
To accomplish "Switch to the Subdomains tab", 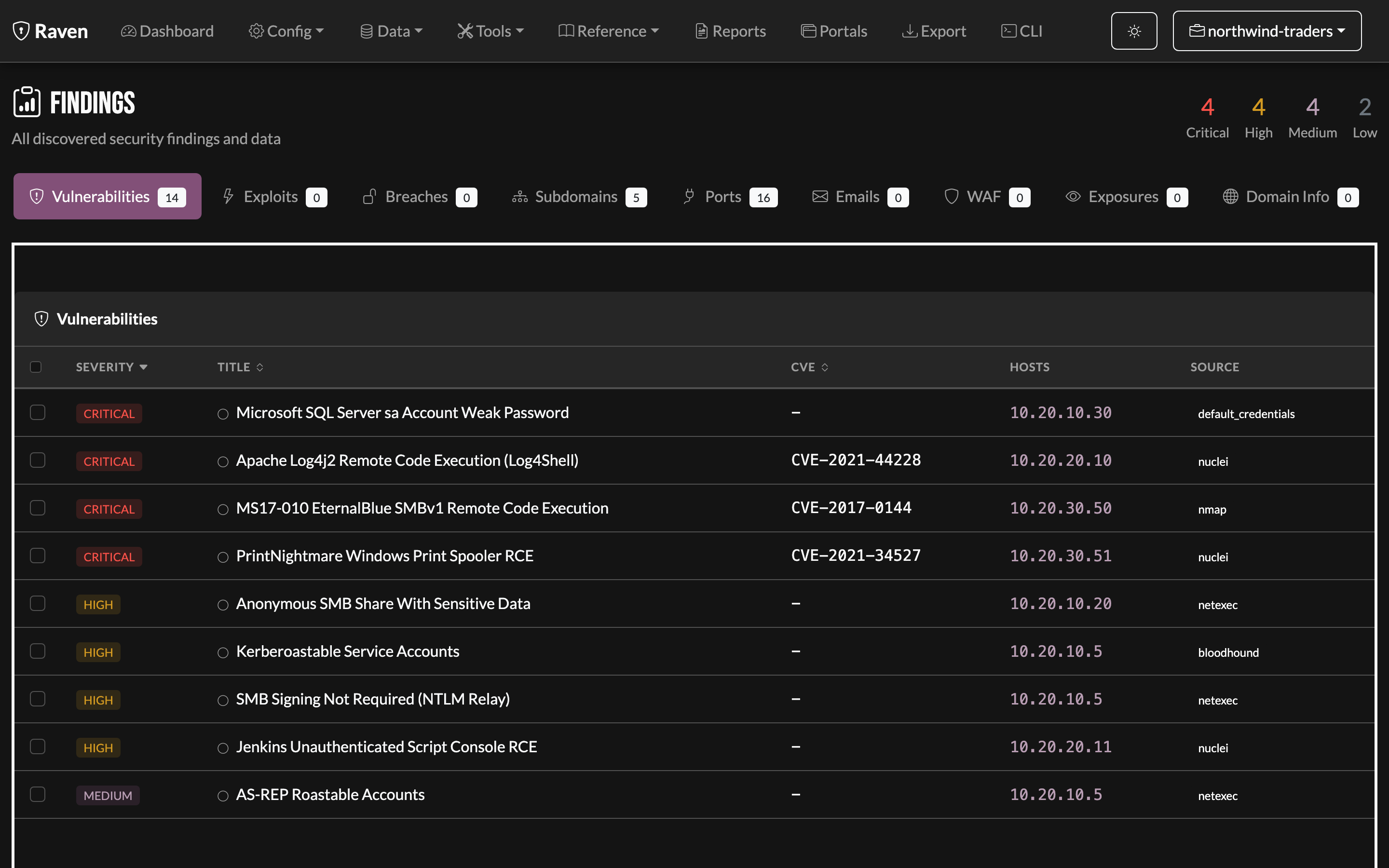I will pyautogui.click(x=579, y=197).
